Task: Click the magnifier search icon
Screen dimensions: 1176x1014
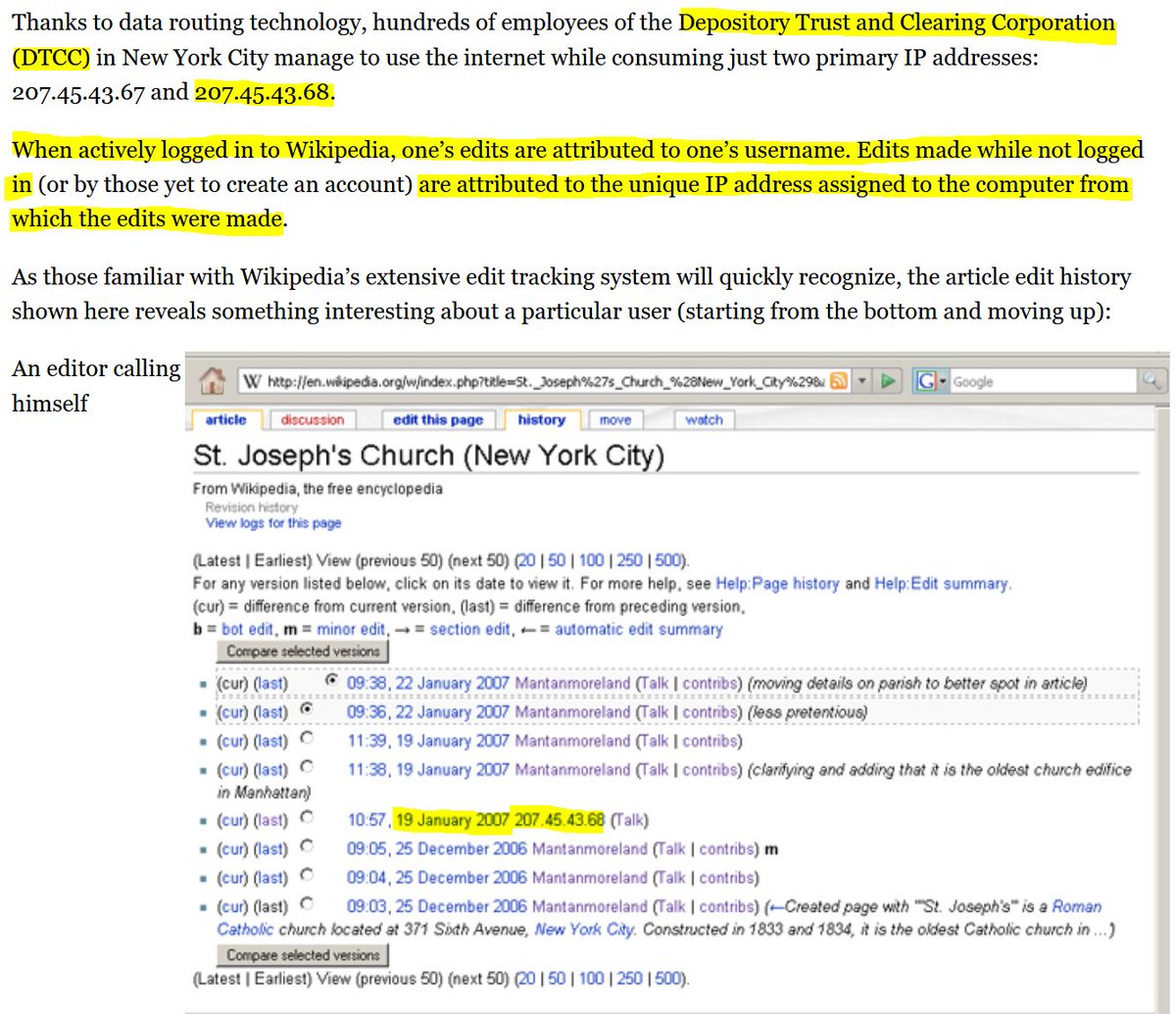Action: tap(1151, 381)
